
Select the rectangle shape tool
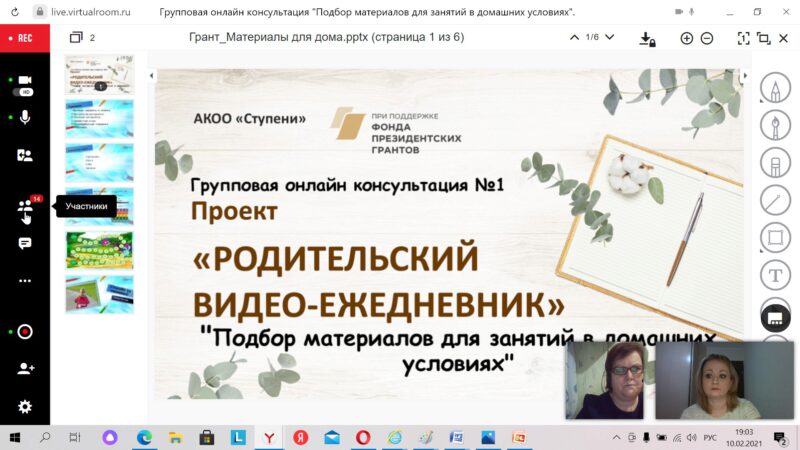(x=775, y=238)
